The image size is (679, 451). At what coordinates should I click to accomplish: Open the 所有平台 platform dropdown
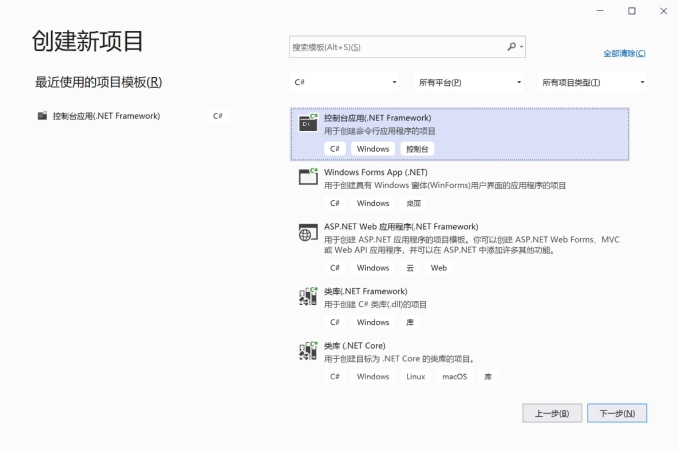tap(469, 82)
